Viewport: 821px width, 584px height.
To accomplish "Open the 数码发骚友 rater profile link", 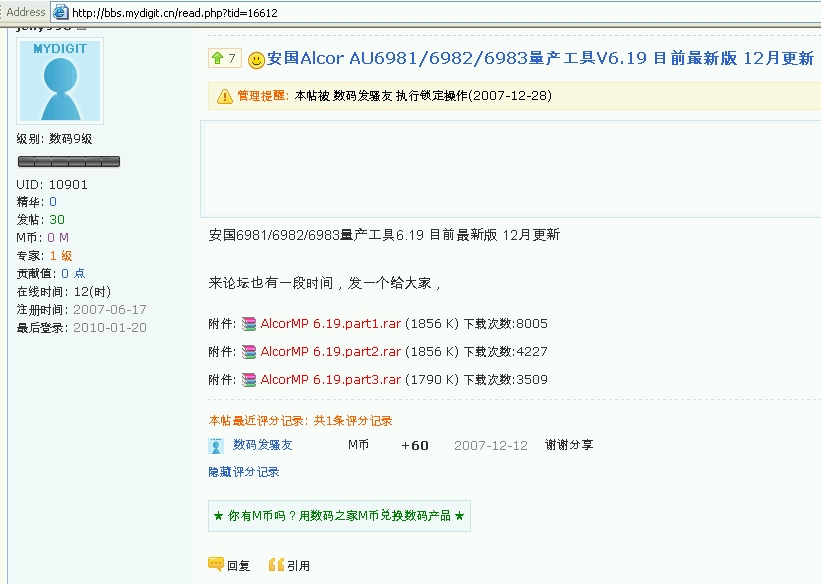I will coord(262,445).
